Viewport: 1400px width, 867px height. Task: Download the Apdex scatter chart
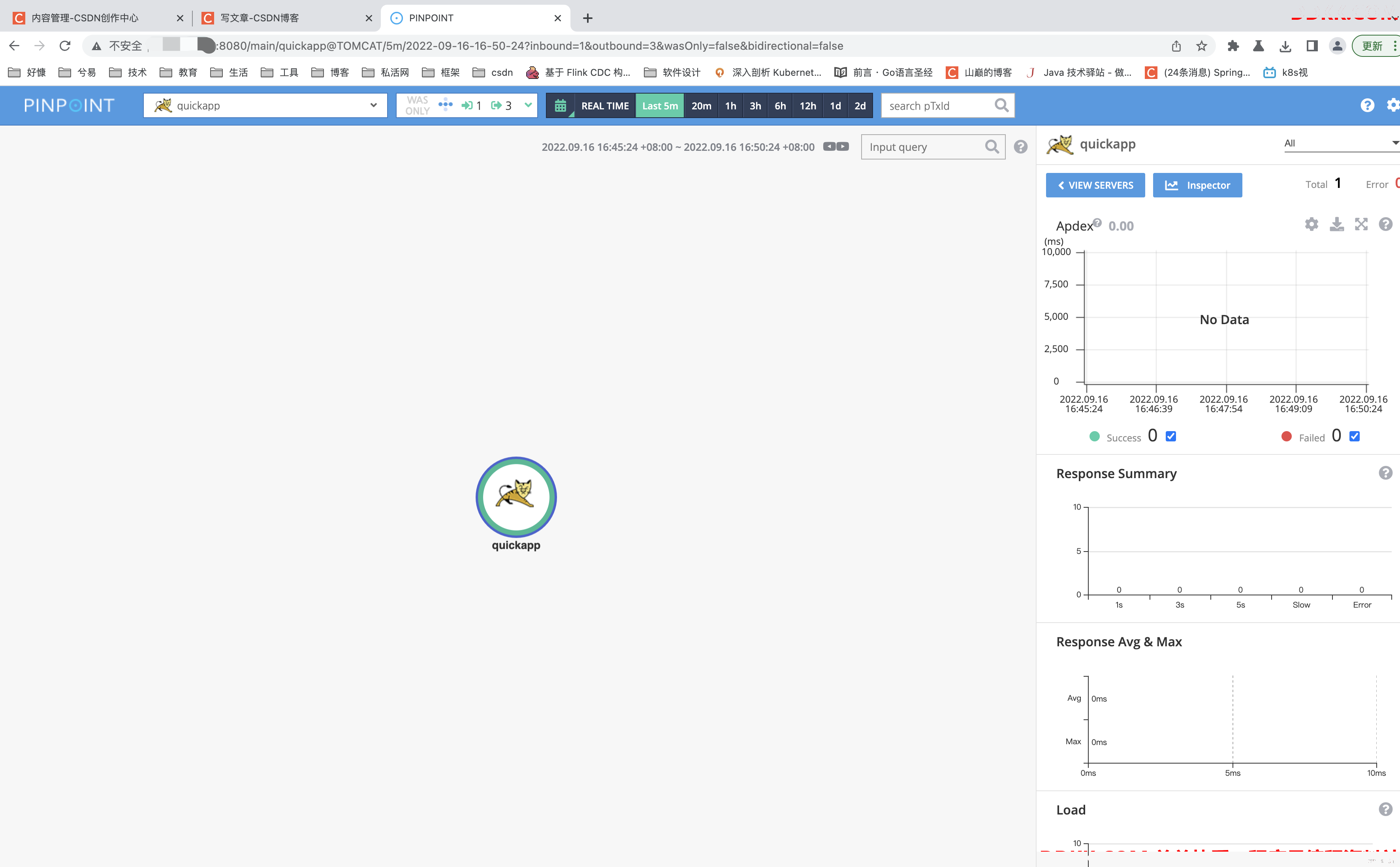pos(1337,224)
